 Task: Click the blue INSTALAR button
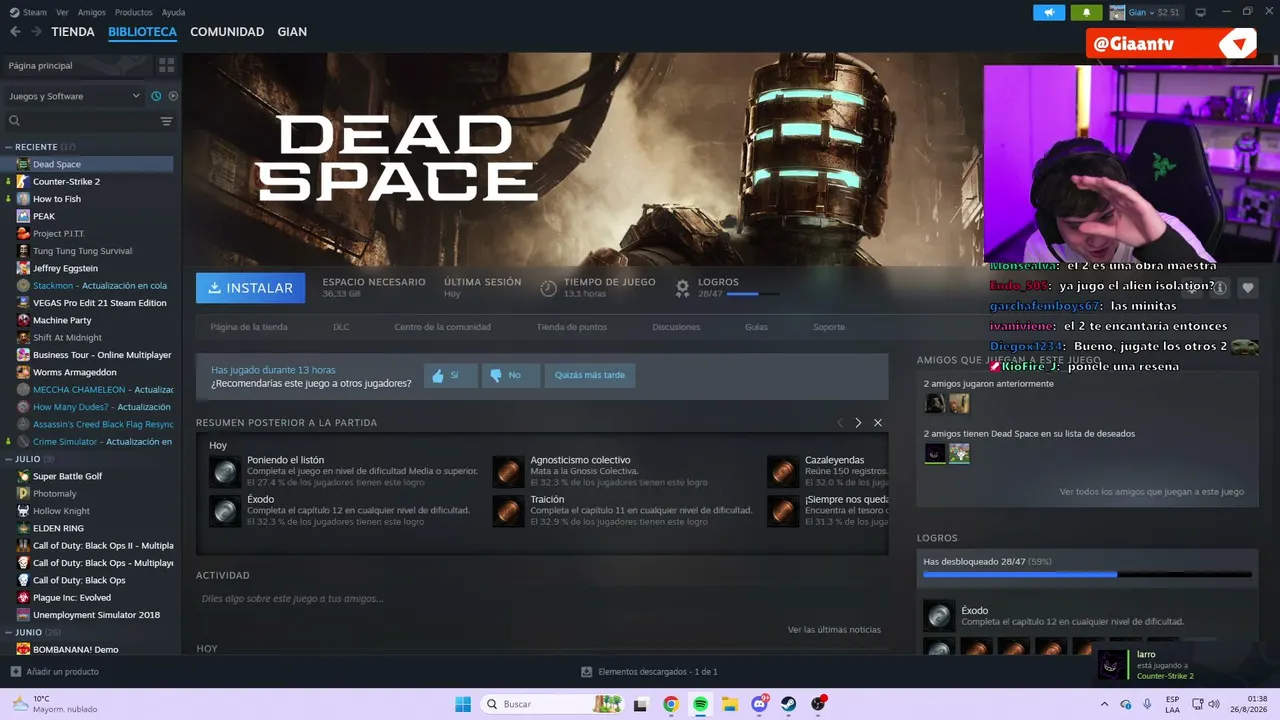251,288
